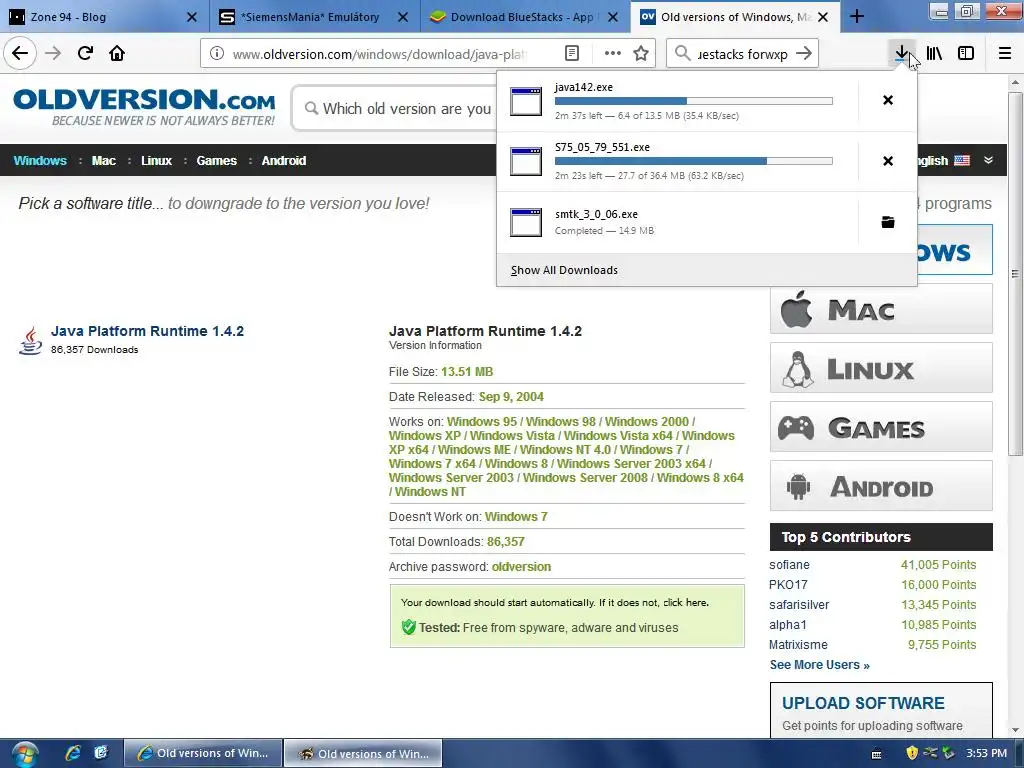Viewport: 1024px width, 768px height.
Task: Click S75_05_79_551.exe download progress bar
Action: [694, 161]
